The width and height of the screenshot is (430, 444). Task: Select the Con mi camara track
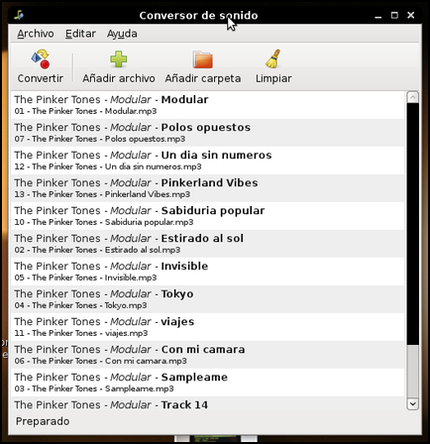pyautogui.click(x=207, y=354)
